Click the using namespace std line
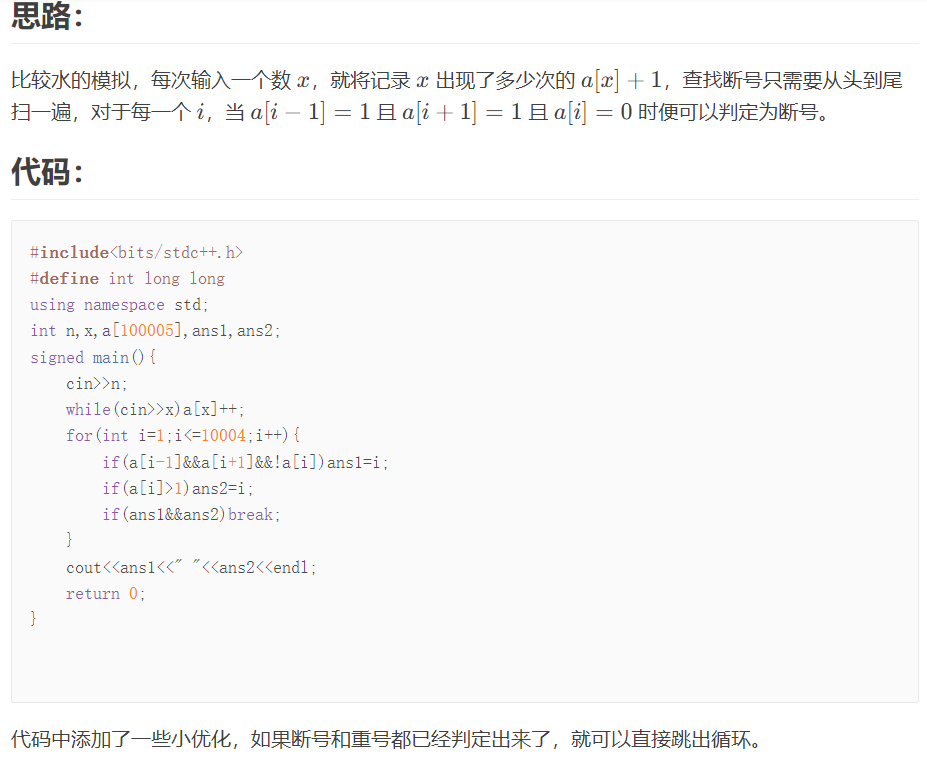Screen dimensions: 927x761 (119, 305)
